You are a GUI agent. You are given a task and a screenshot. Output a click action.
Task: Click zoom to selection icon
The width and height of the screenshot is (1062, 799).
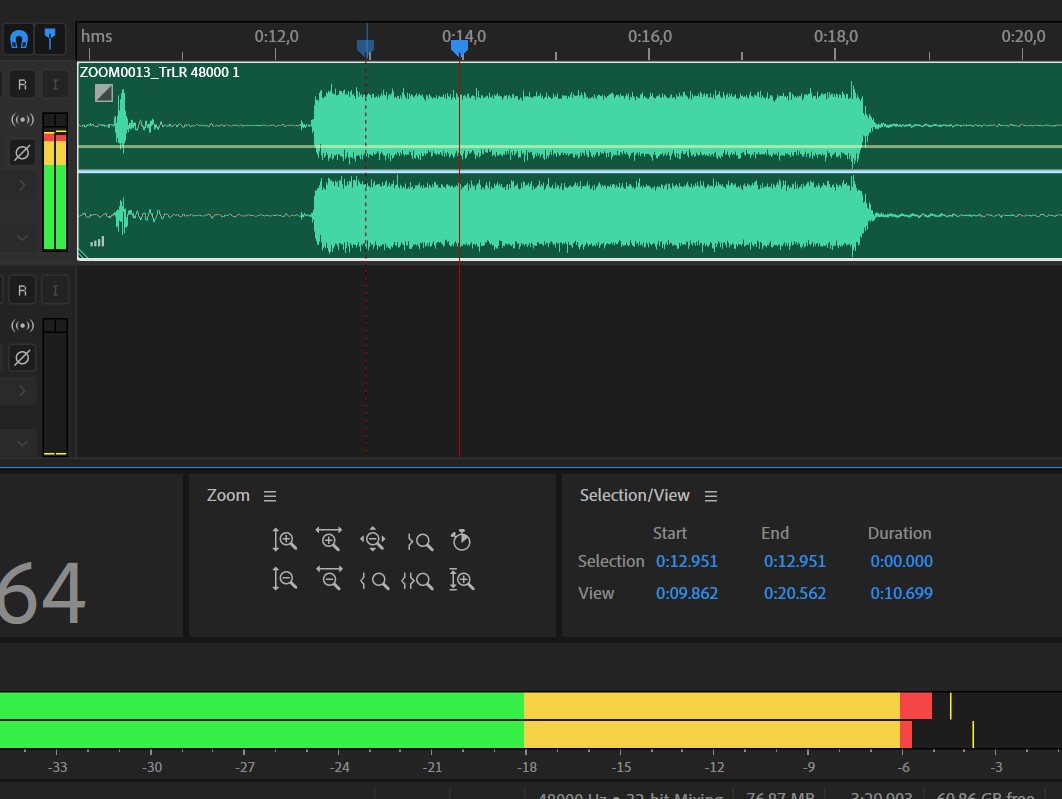point(417,580)
